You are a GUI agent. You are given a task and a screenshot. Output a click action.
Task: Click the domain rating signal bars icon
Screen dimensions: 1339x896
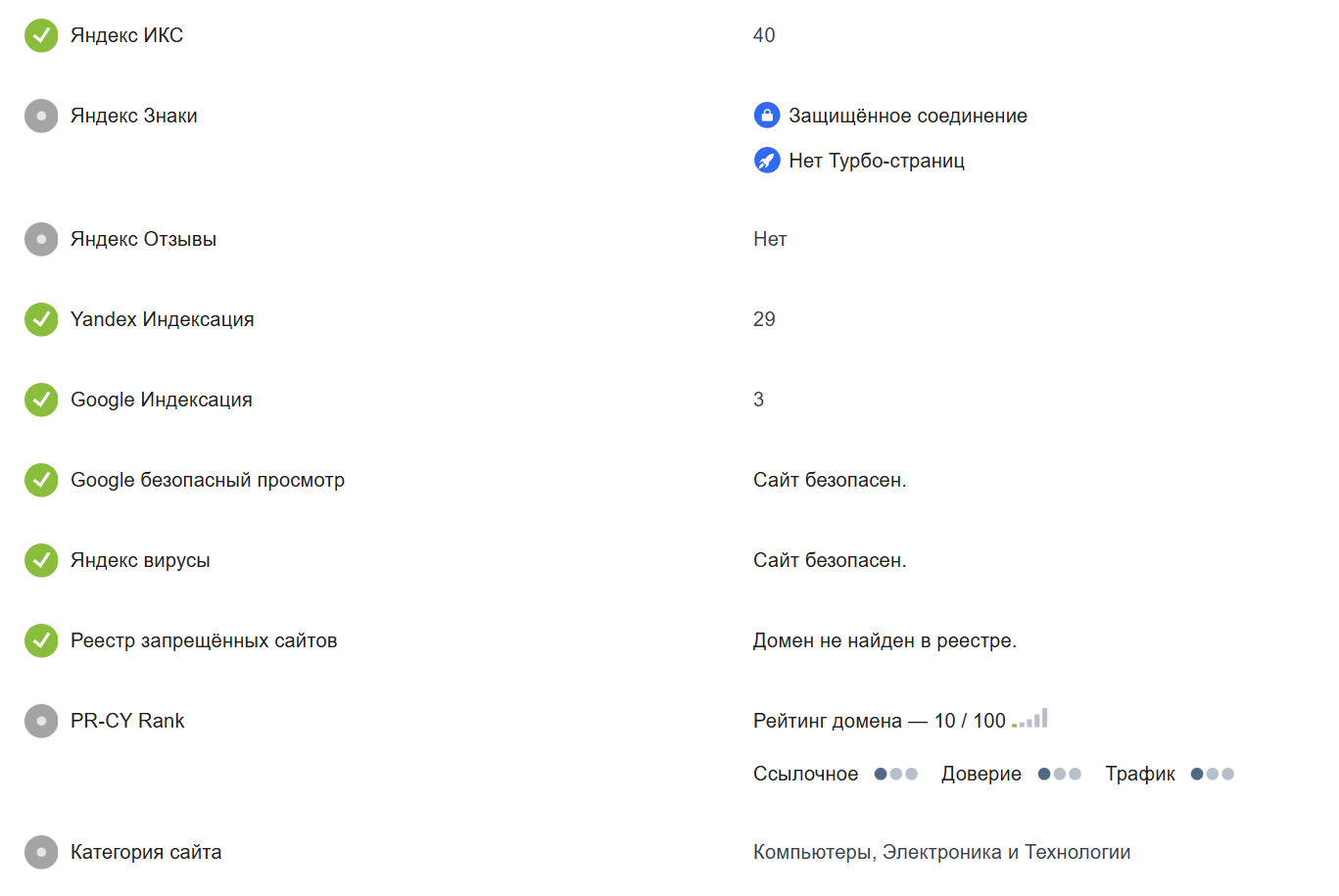1030,719
